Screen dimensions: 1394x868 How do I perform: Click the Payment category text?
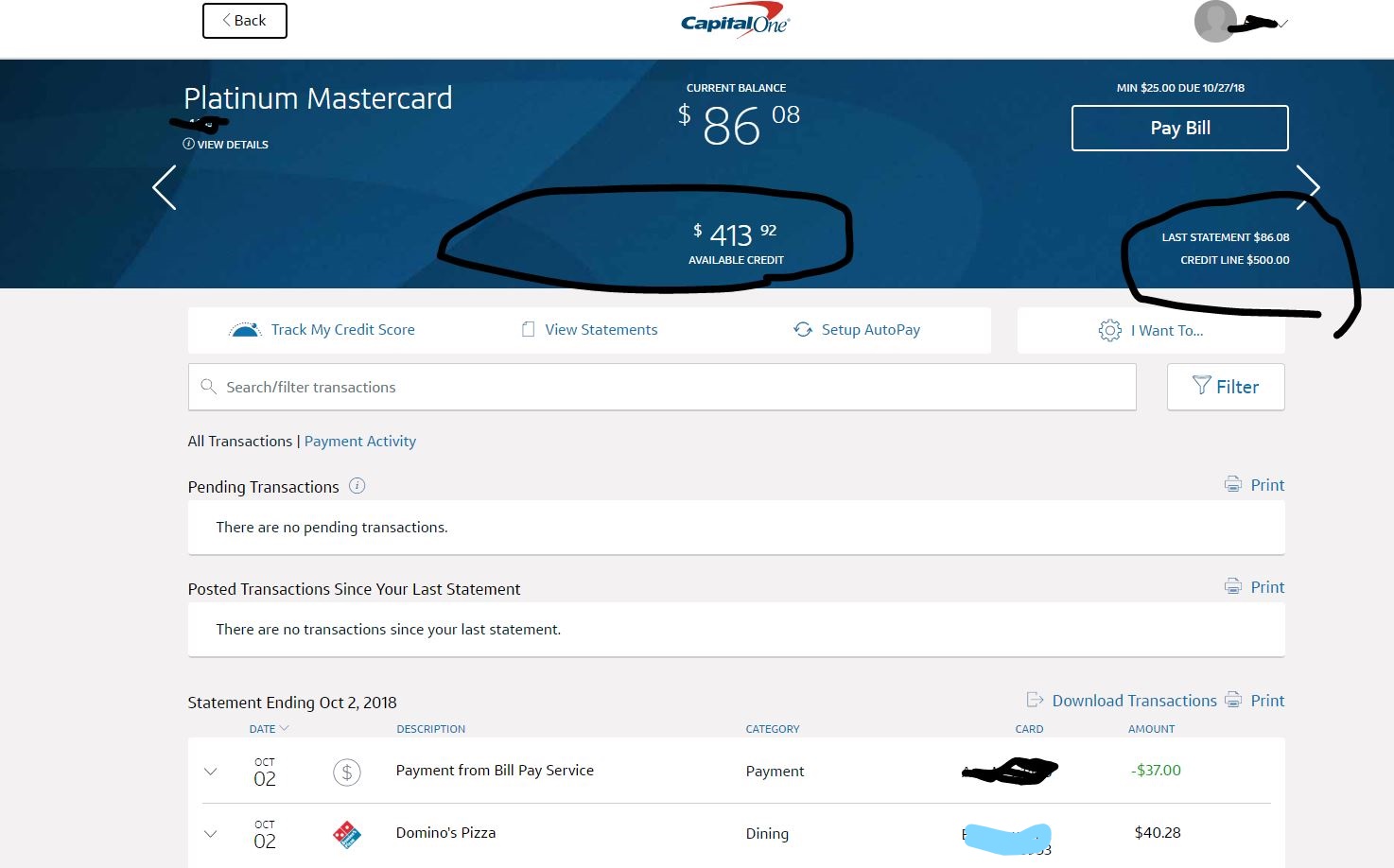point(775,772)
